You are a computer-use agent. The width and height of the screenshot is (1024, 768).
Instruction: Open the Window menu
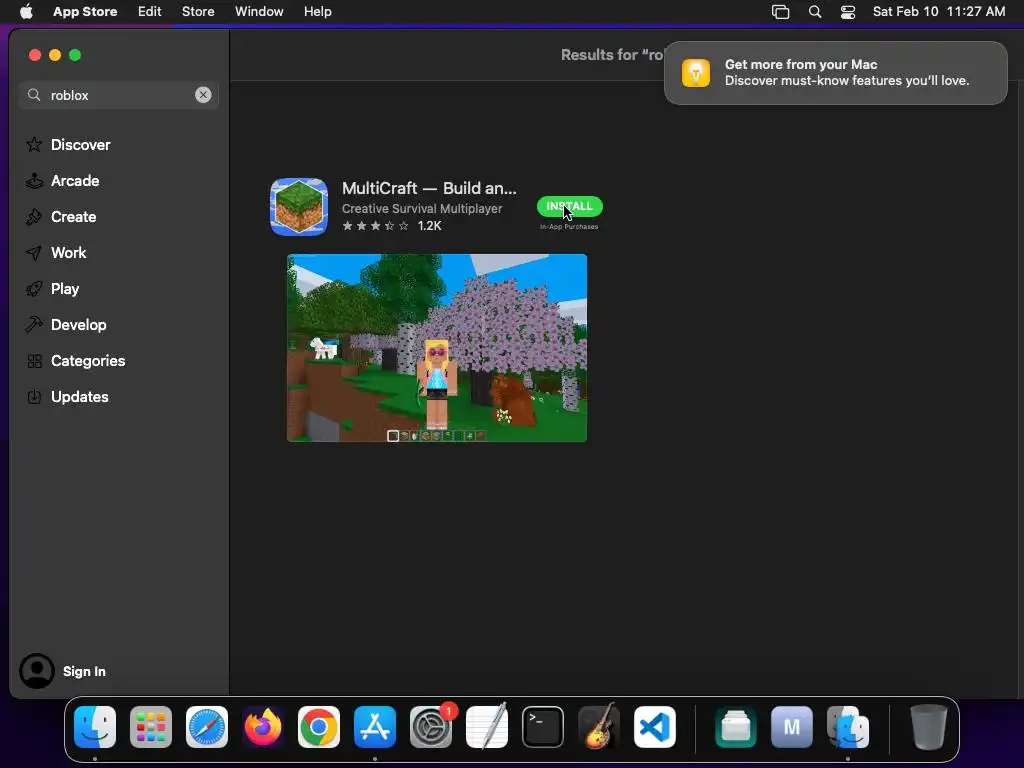[x=259, y=12]
